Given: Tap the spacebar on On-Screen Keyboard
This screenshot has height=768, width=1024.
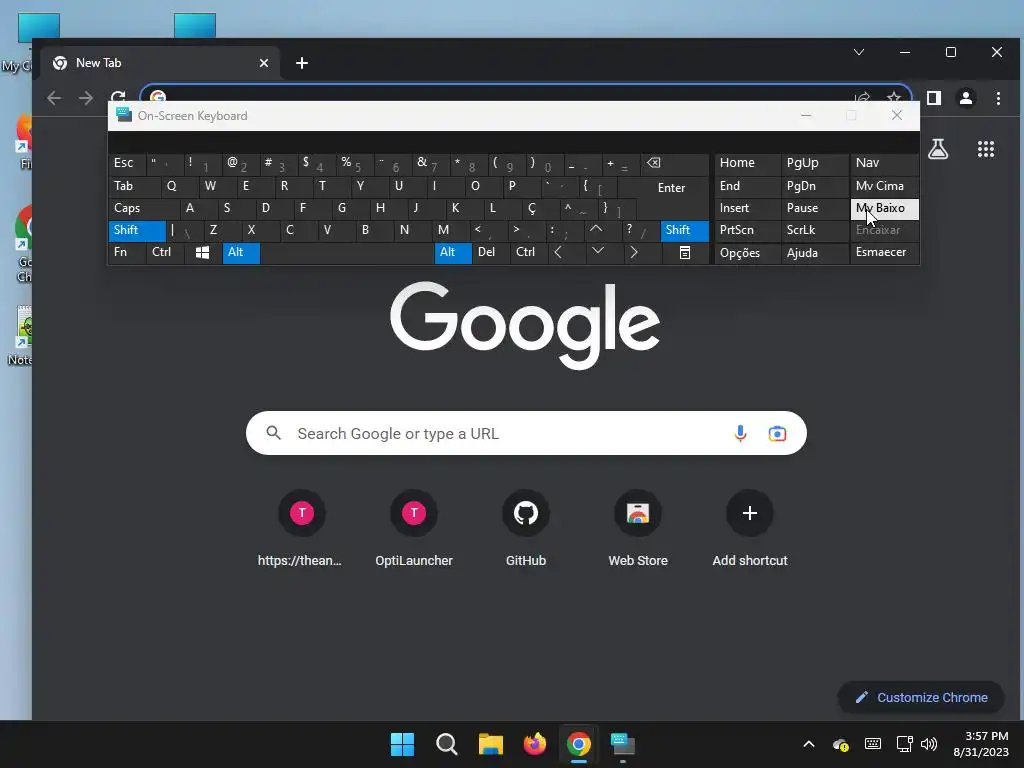Looking at the screenshot, I should coord(347,253).
